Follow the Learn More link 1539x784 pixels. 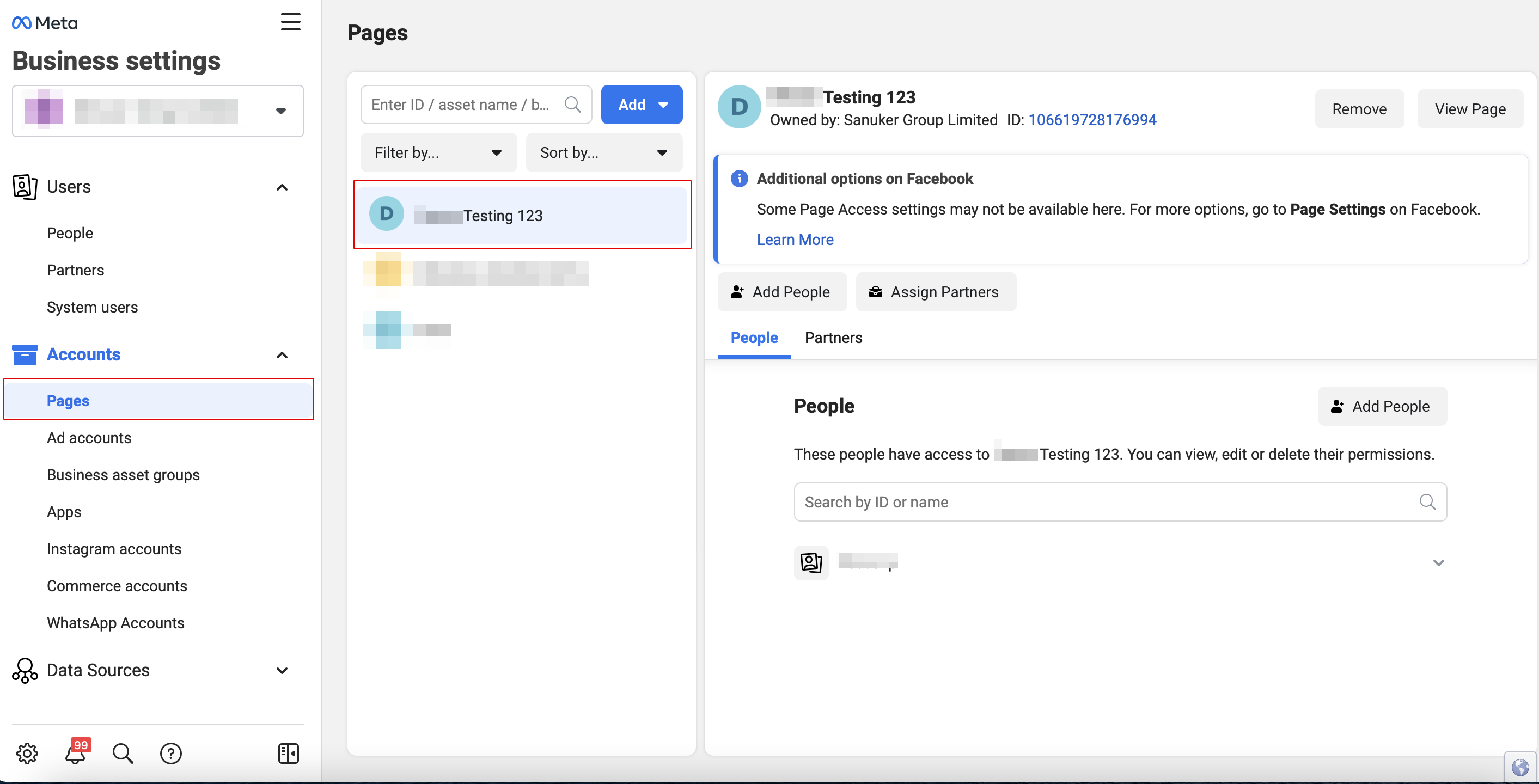(795, 240)
